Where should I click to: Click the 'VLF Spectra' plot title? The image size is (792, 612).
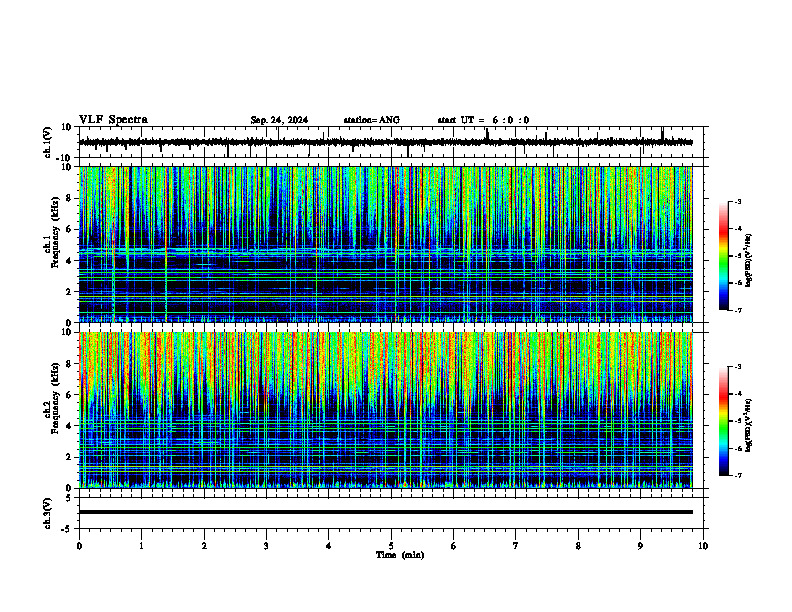point(113,120)
